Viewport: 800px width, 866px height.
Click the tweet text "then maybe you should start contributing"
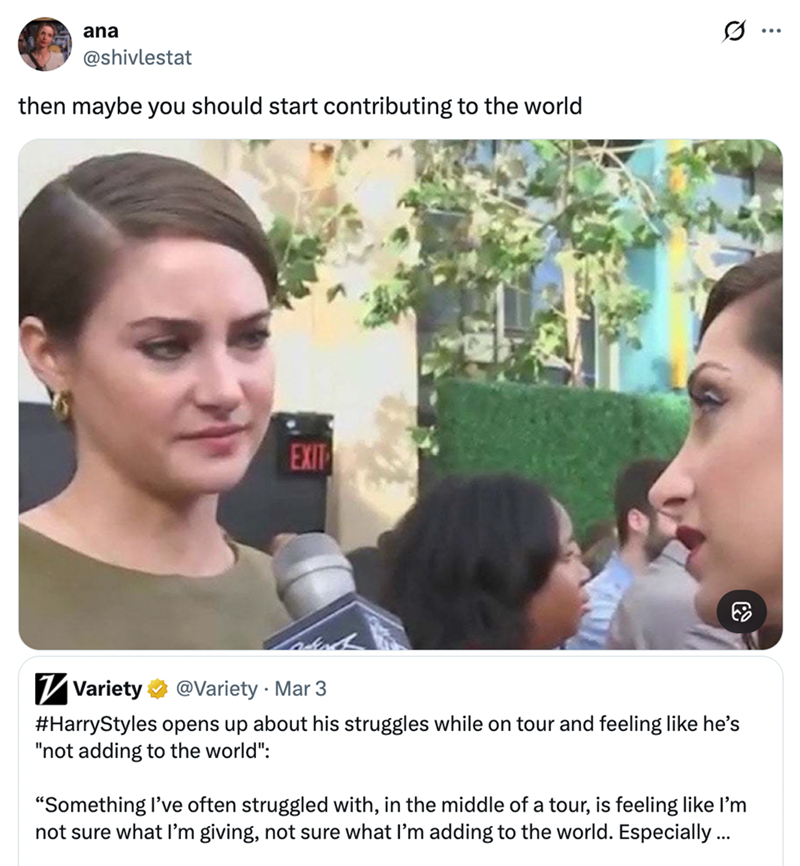299,106
